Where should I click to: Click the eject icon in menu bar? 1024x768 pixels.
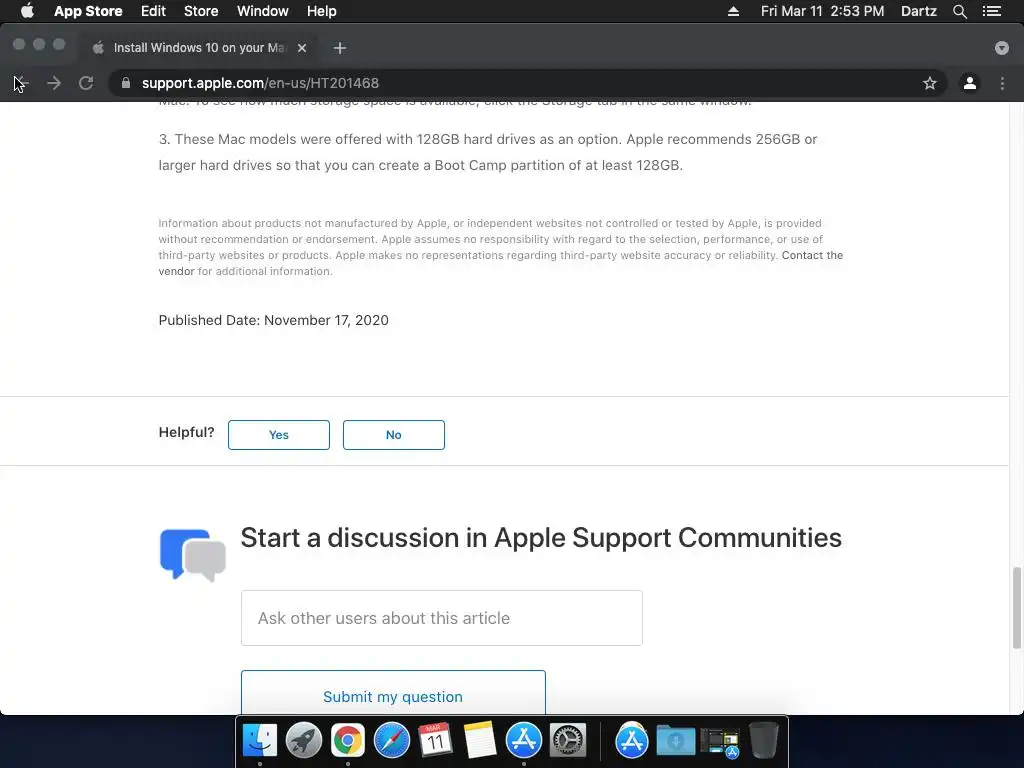pos(733,11)
